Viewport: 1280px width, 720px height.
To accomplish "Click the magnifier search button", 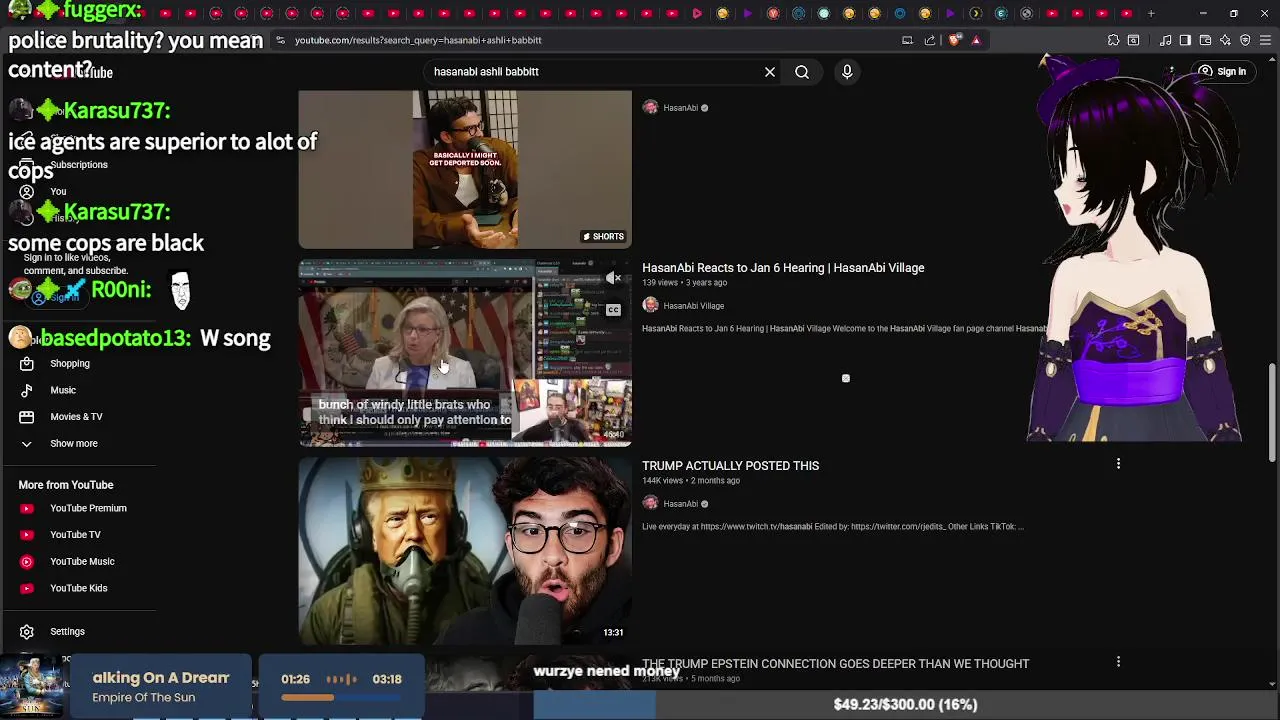I will [802, 72].
